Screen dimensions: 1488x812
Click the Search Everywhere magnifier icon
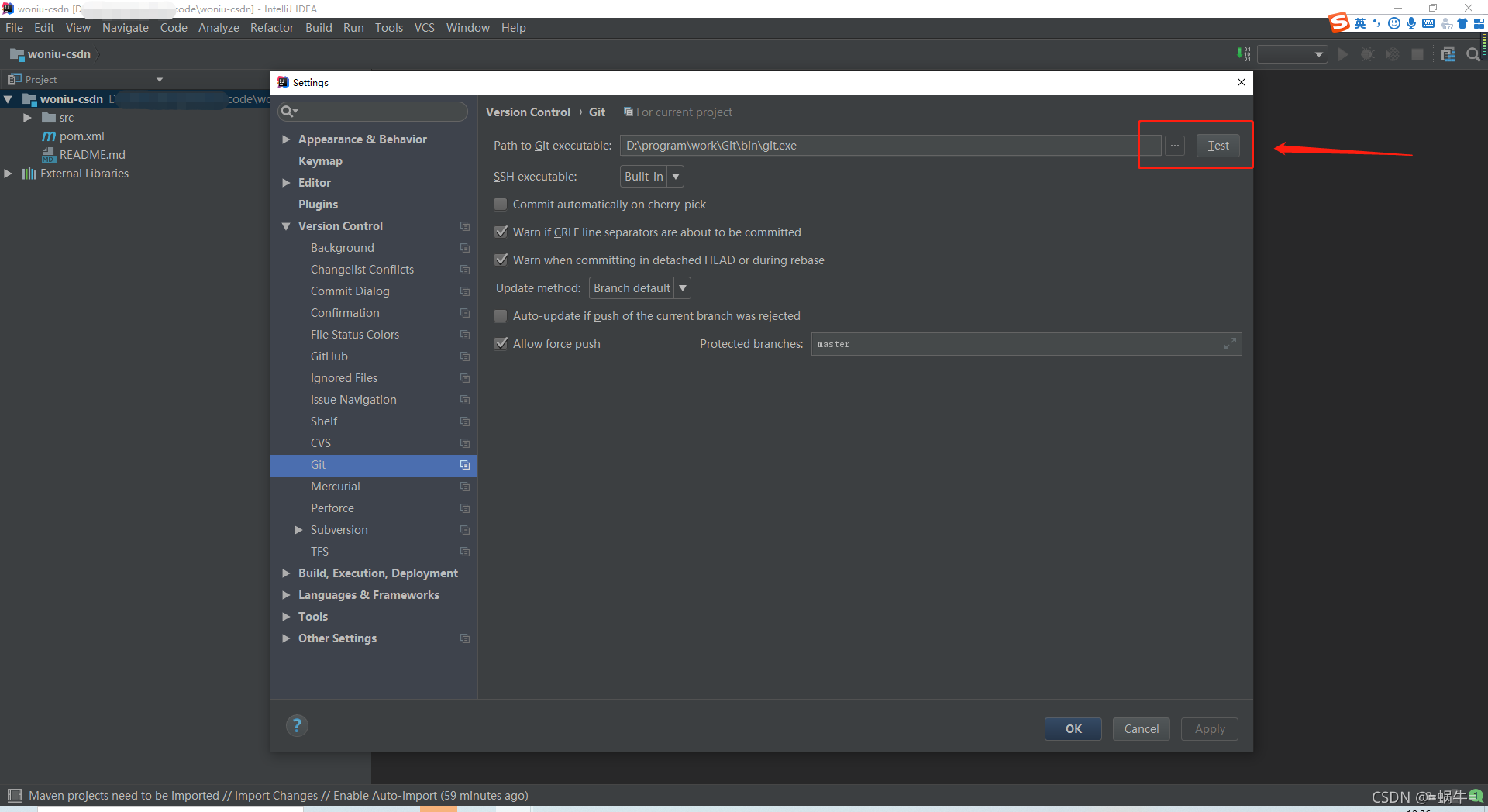[1473, 54]
